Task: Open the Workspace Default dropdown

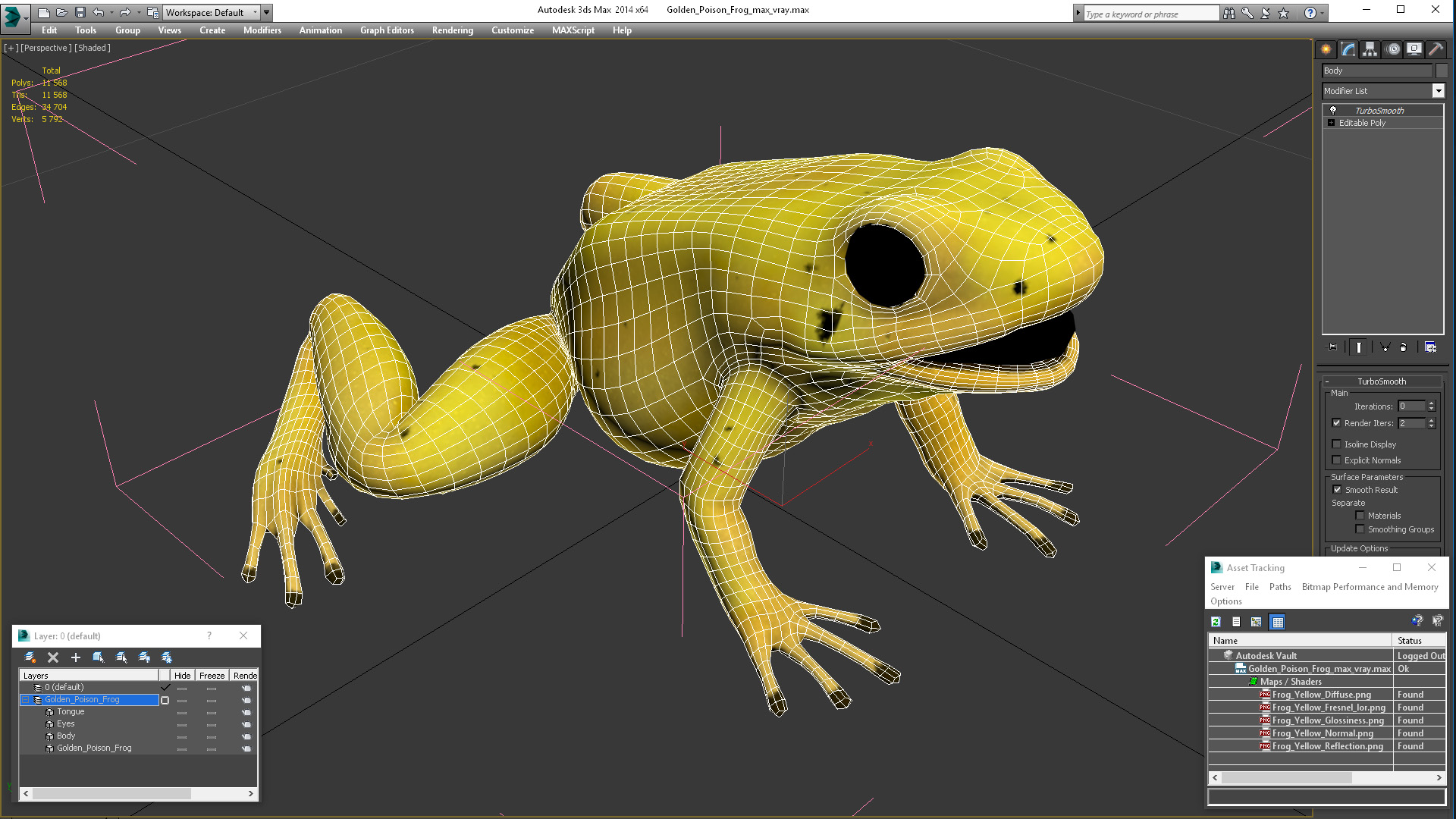Action: point(256,12)
